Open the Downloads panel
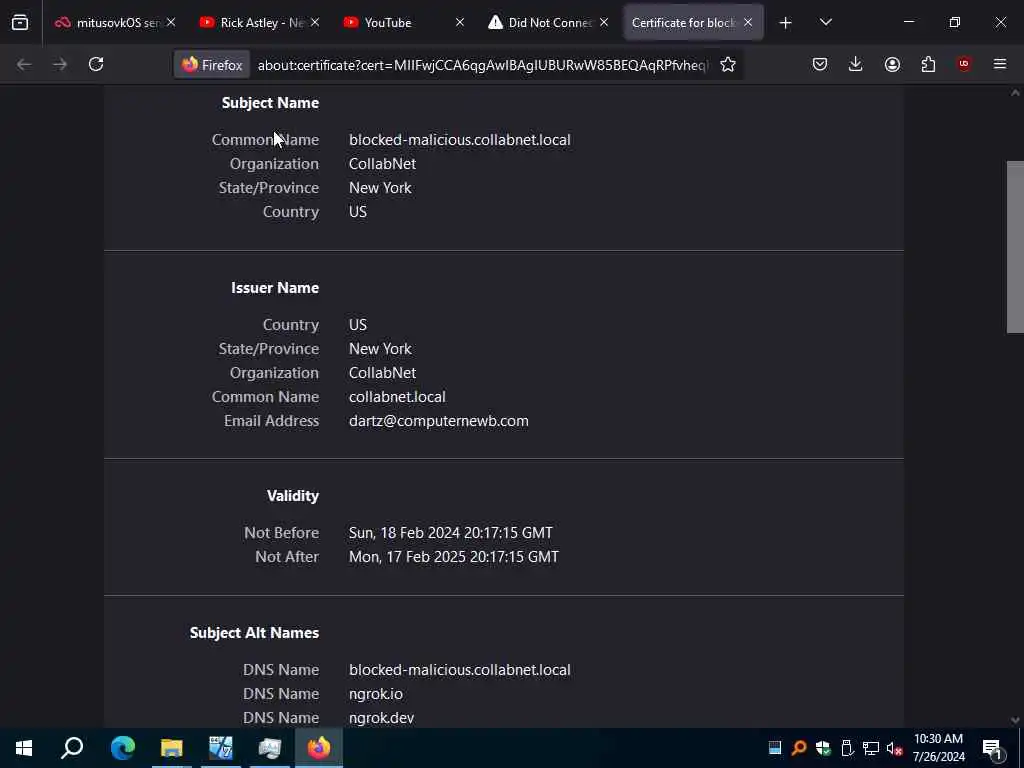Image resolution: width=1024 pixels, height=768 pixels. 856,64
